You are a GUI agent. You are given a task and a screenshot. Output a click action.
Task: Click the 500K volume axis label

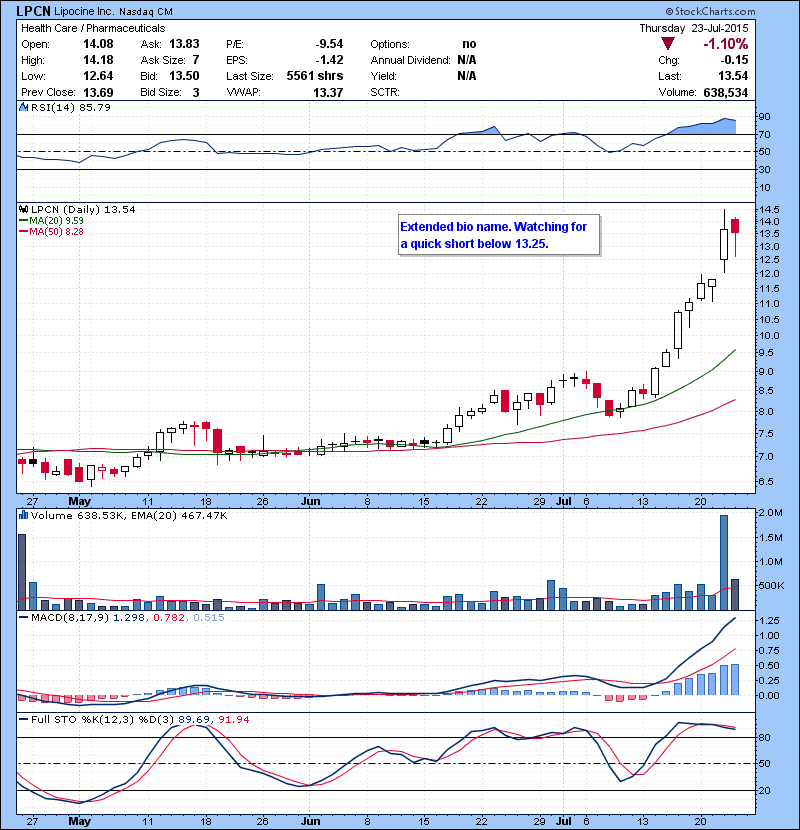click(x=771, y=585)
